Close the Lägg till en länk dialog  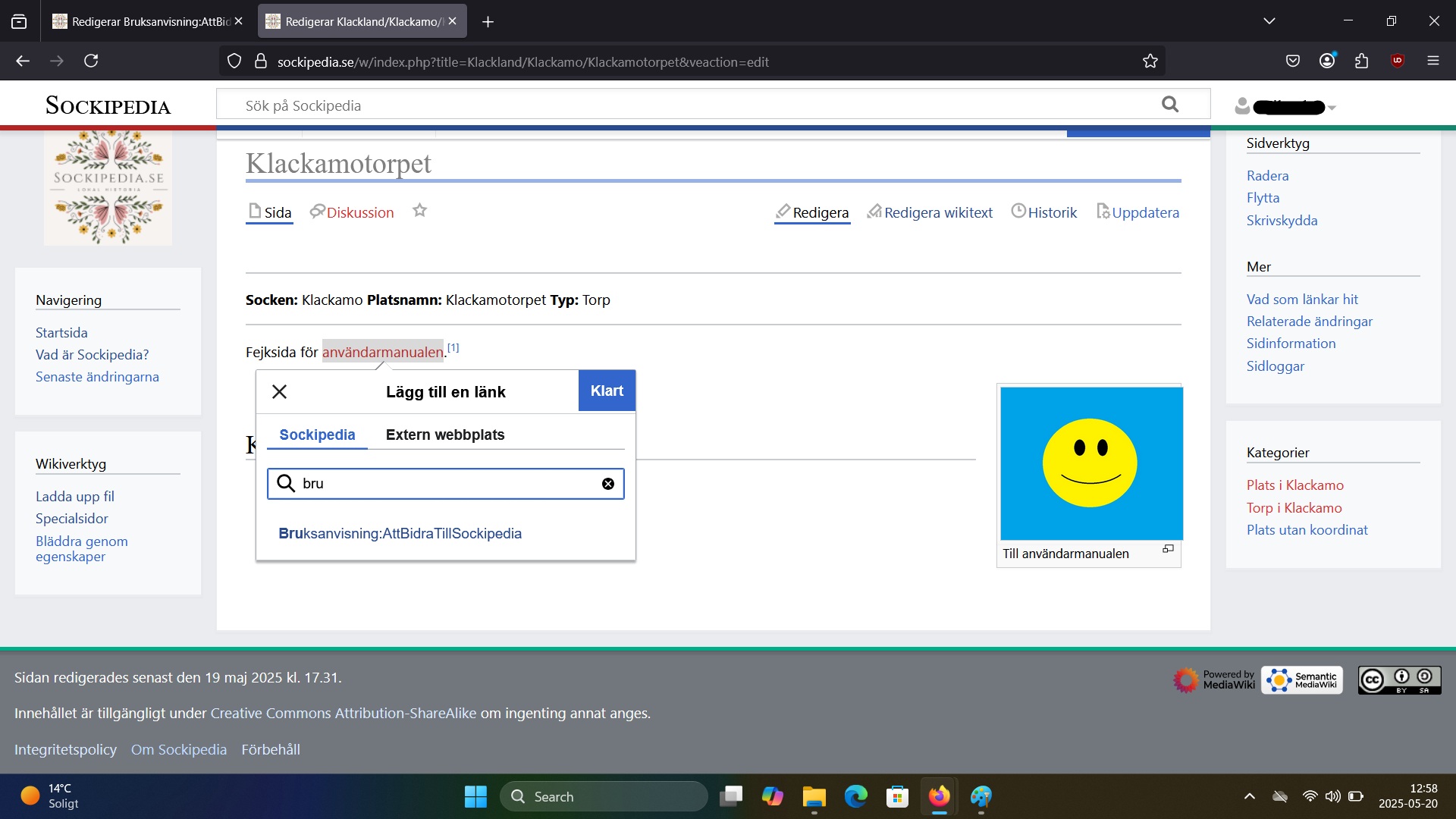tap(279, 392)
